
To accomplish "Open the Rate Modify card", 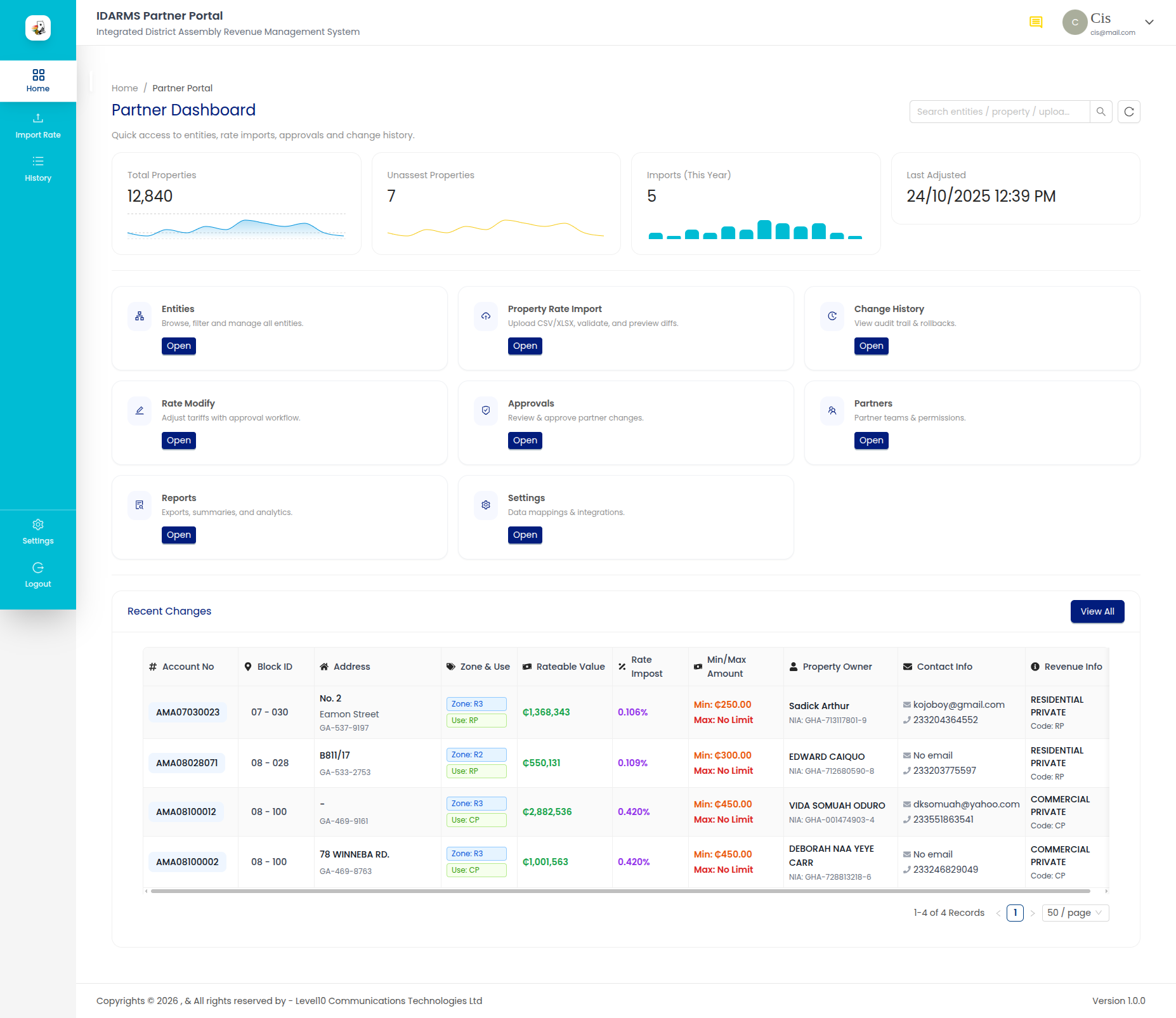I will [179, 440].
